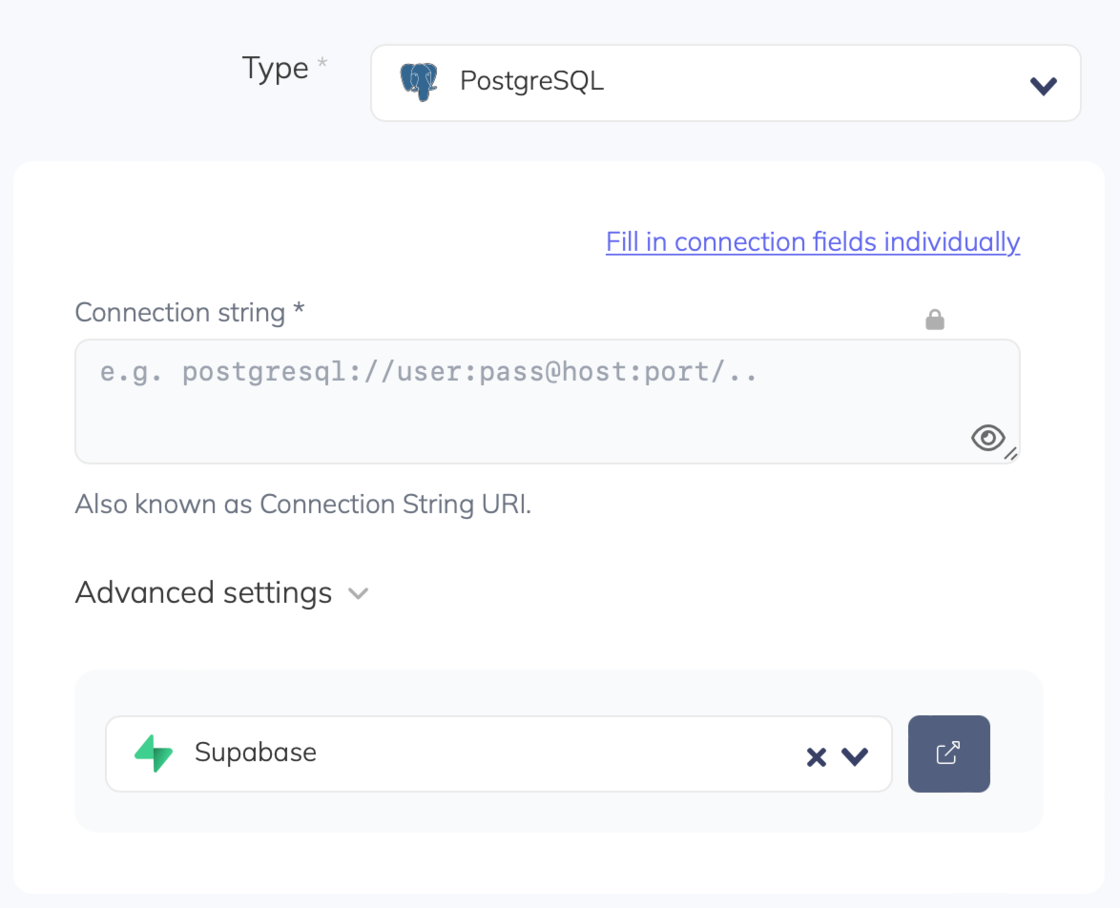Viewport: 1120px width, 908px height.
Task: Click the Advanced settings heading
Action: (203, 593)
